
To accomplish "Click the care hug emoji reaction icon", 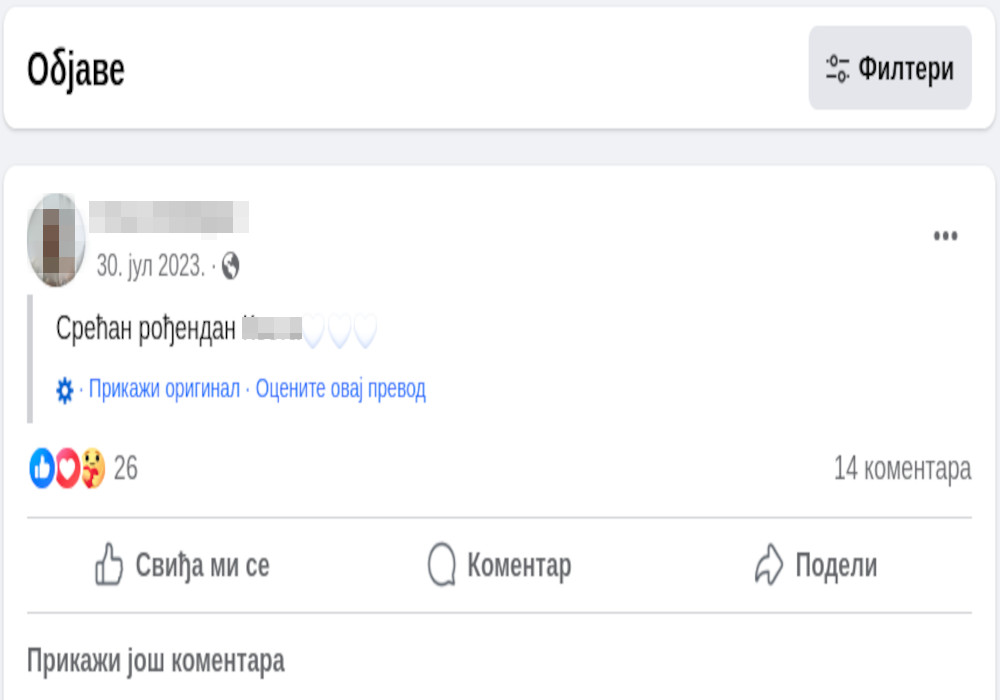I will click(92, 468).
